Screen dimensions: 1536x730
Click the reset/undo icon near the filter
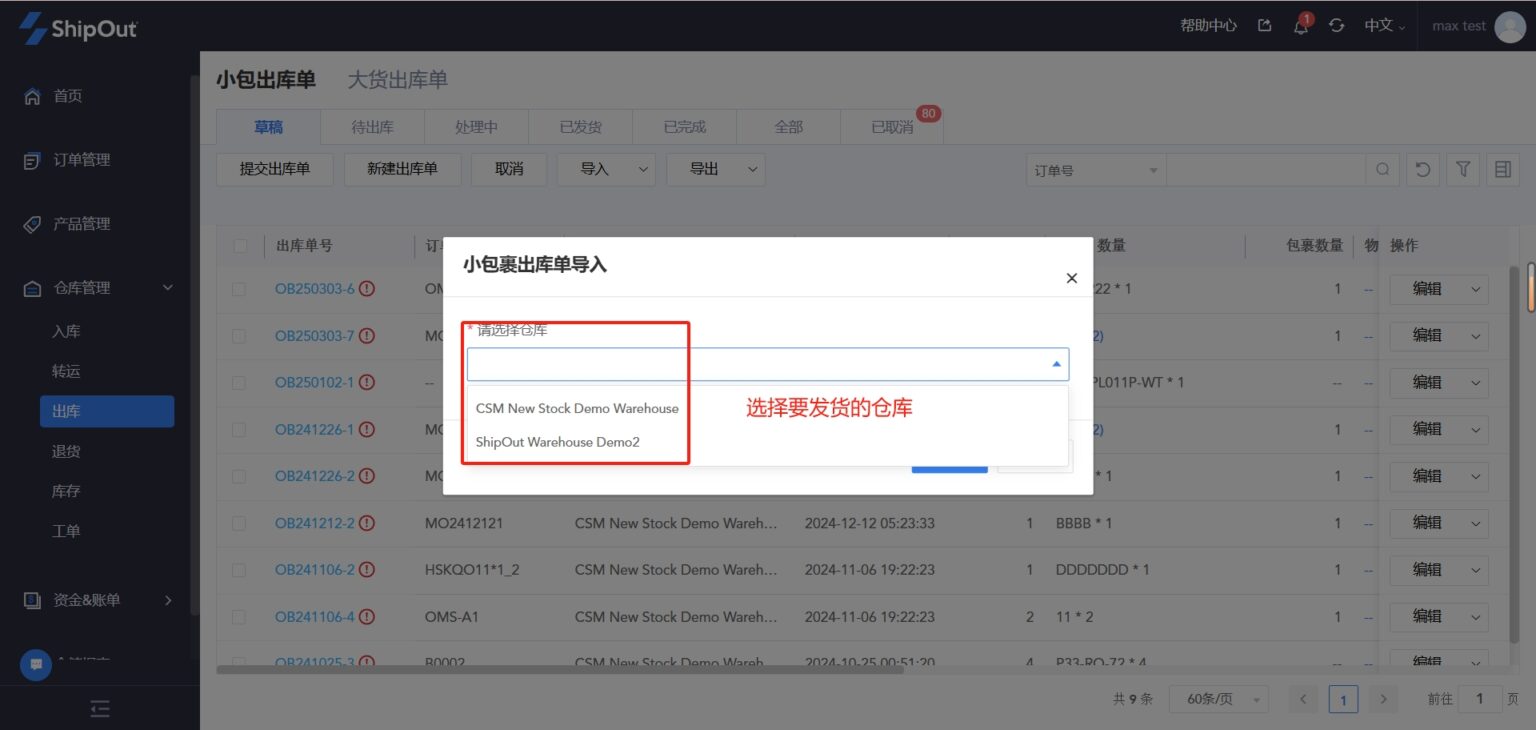(1422, 169)
